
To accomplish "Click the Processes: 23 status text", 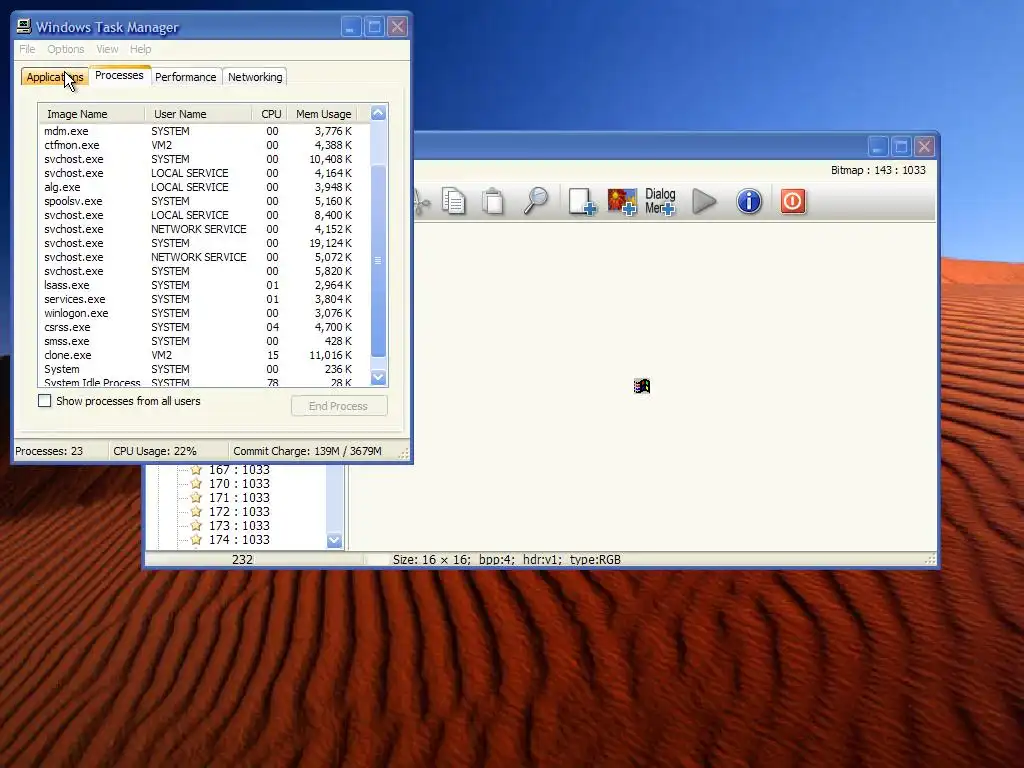I will click(49, 451).
